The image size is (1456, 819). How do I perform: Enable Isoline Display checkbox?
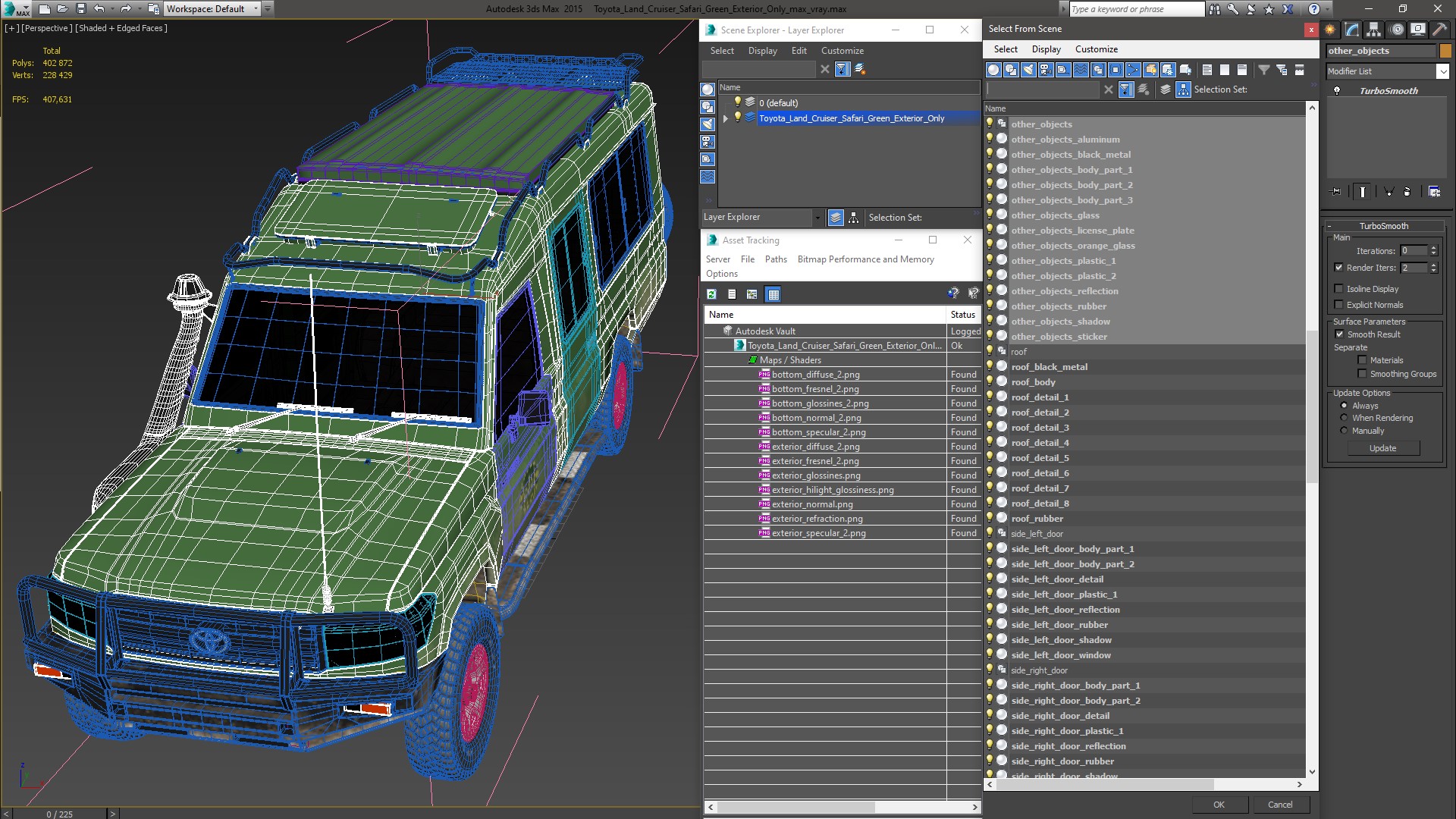[1338, 289]
